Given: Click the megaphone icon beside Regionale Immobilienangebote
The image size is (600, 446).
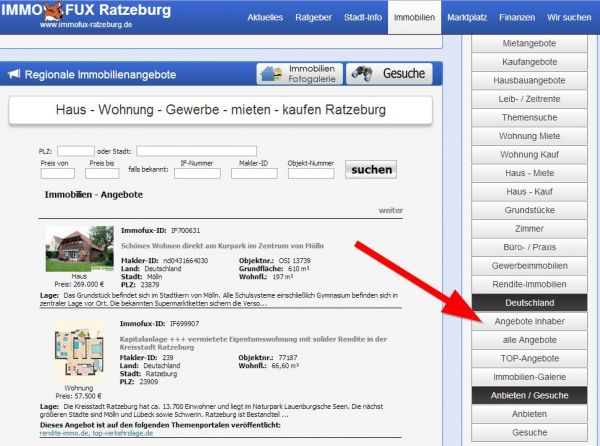Looking at the screenshot, I should tap(15, 74).
